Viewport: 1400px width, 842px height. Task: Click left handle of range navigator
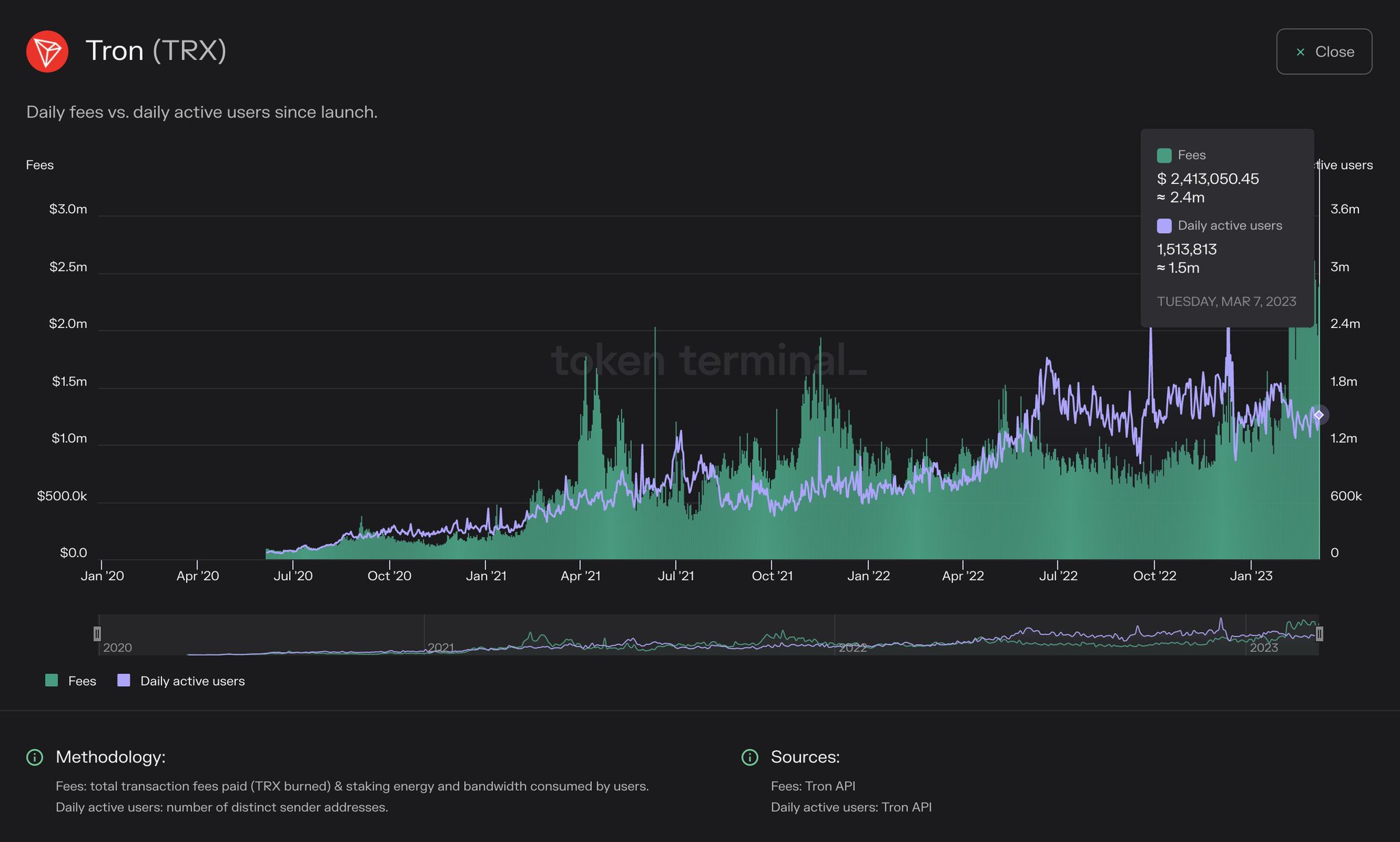[x=97, y=634]
